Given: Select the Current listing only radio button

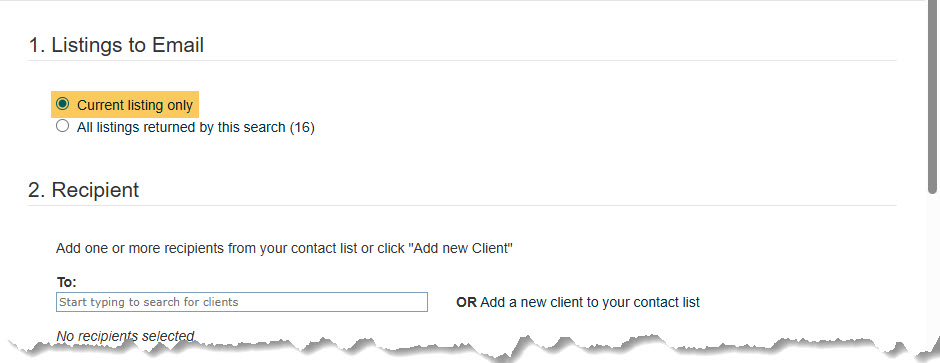Looking at the screenshot, I should [62, 104].
